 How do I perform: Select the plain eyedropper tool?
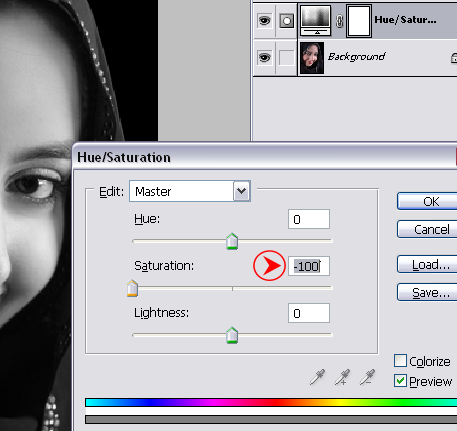pyautogui.click(x=317, y=377)
